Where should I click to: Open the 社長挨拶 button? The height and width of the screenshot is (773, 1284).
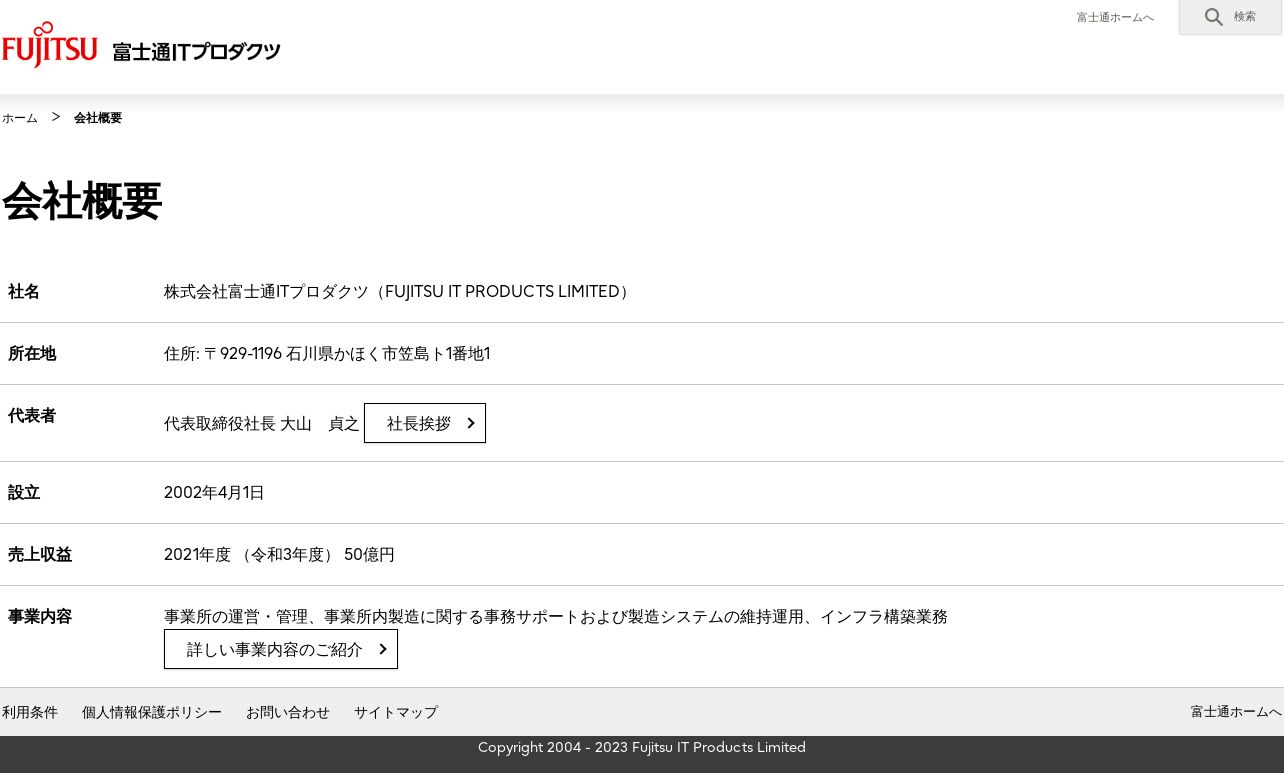point(425,423)
